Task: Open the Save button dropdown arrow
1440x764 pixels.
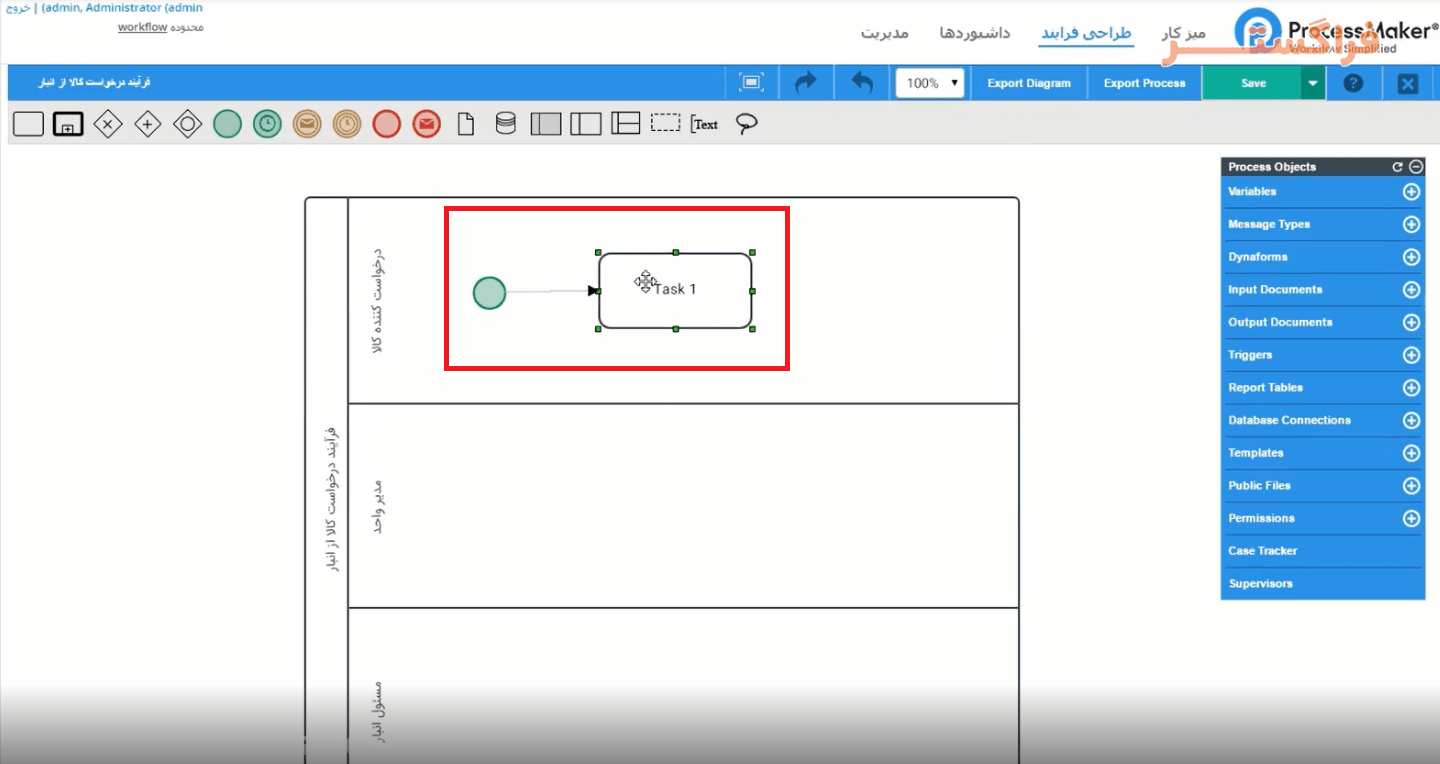Action: [1313, 83]
